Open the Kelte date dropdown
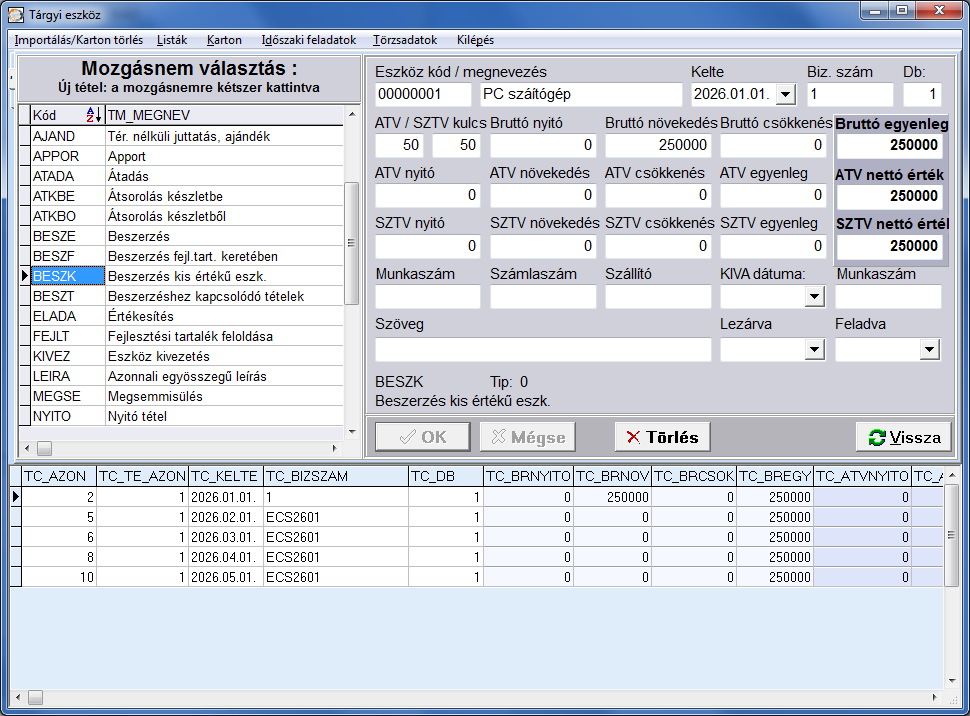The height and width of the screenshot is (716, 970). click(786, 95)
